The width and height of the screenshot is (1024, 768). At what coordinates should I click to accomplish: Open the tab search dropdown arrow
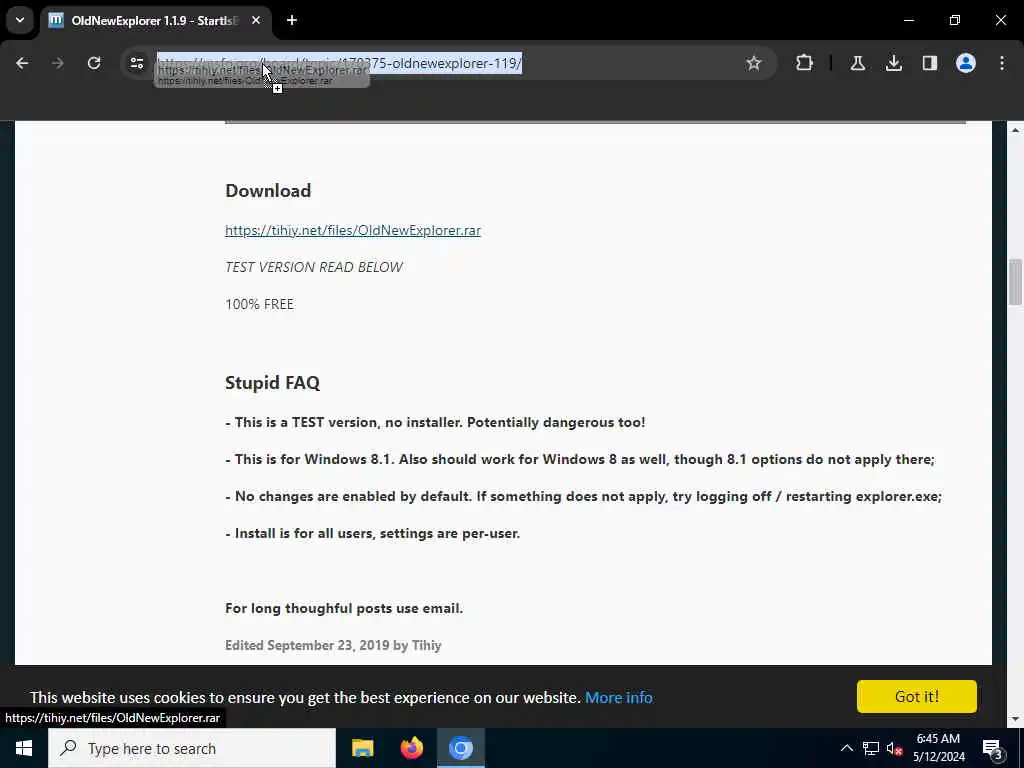tap(20, 20)
